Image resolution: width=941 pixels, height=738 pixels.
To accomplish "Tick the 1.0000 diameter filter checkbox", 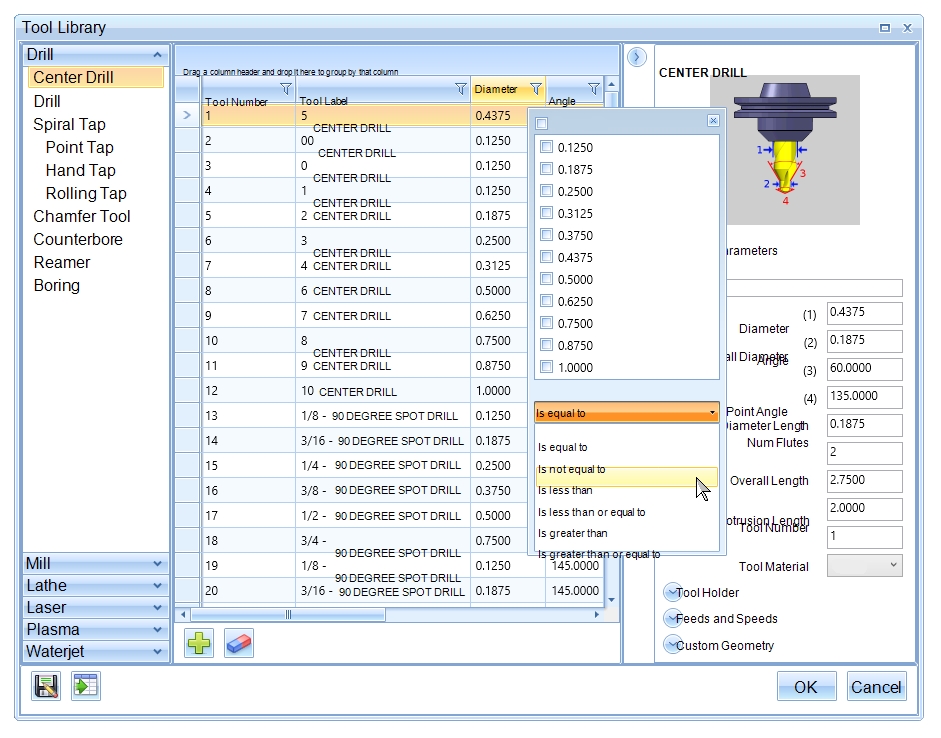I will pyautogui.click(x=546, y=367).
